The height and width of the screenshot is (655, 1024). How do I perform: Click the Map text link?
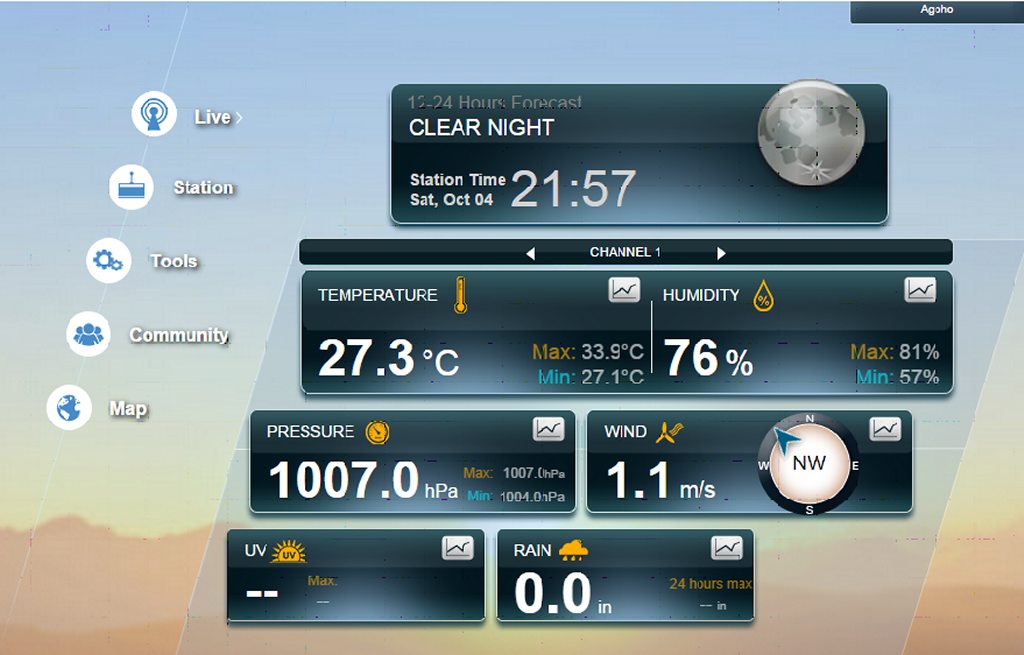pyautogui.click(x=128, y=409)
